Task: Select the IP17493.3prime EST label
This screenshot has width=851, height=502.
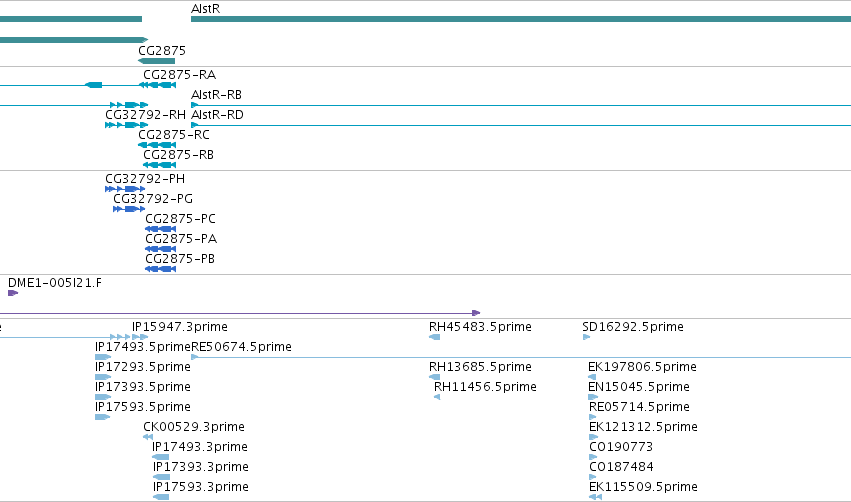Action: (x=200, y=447)
